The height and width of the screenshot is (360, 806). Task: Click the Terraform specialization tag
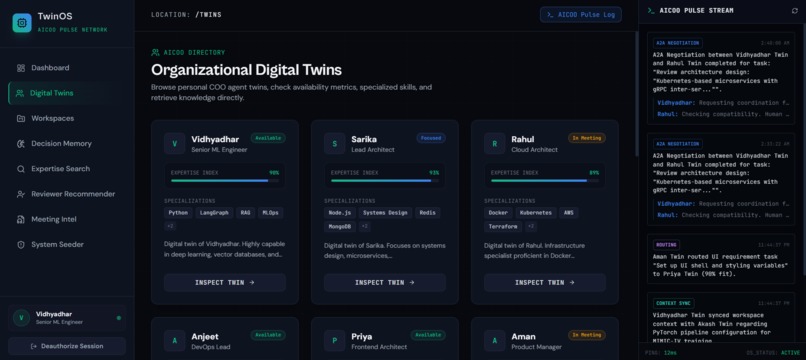point(503,226)
